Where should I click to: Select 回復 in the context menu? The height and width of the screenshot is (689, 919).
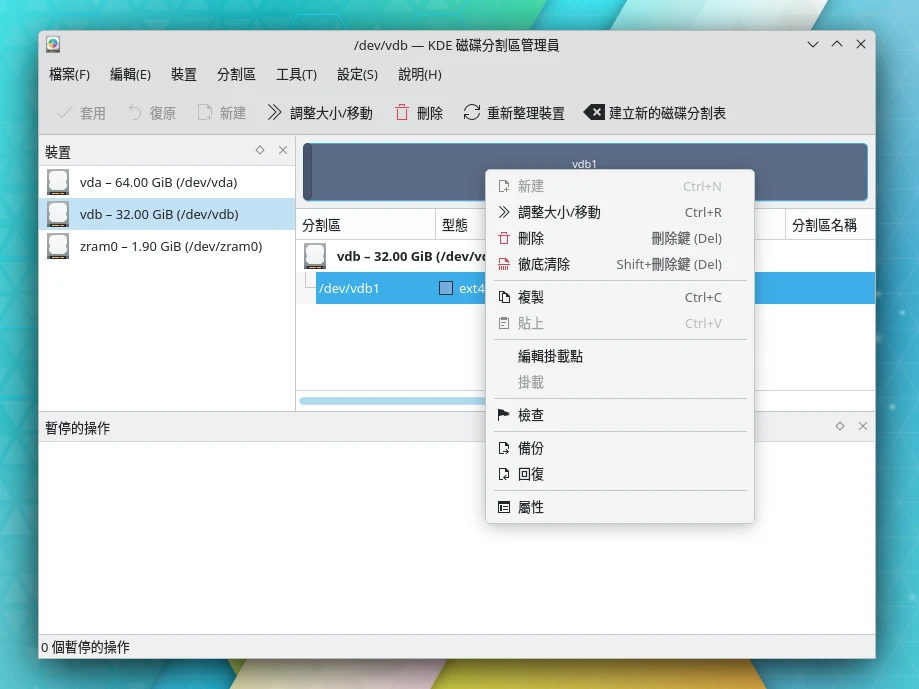tap(530, 474)
